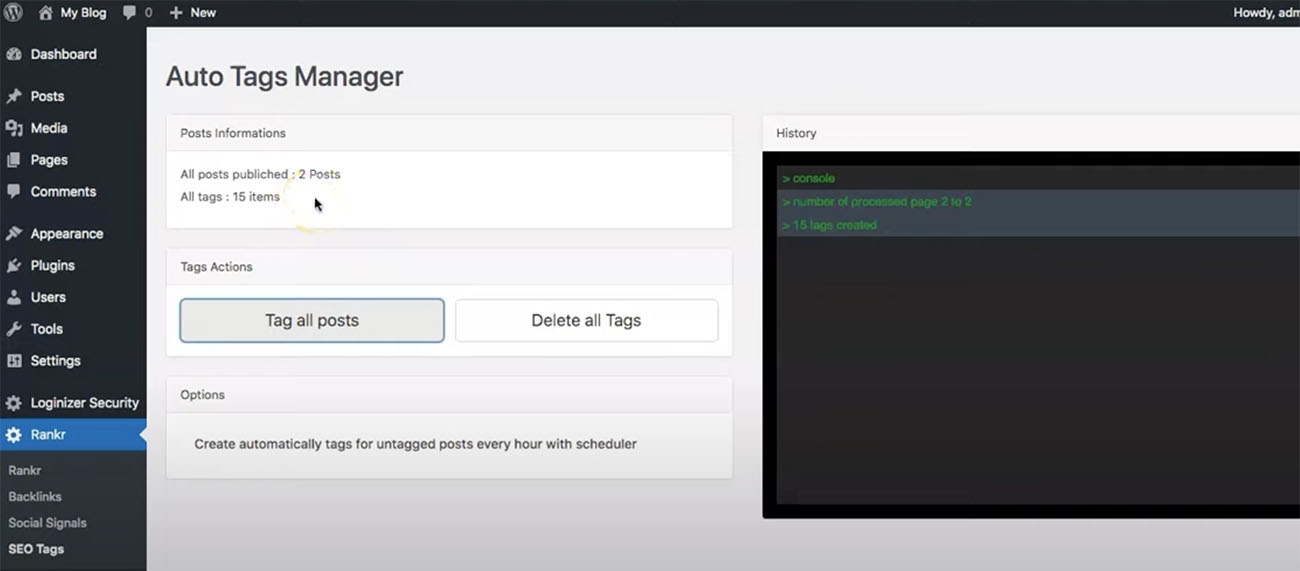
Task: Click the Posts Informations panel header
Action: pyautogui.click(x=449, y=133)
